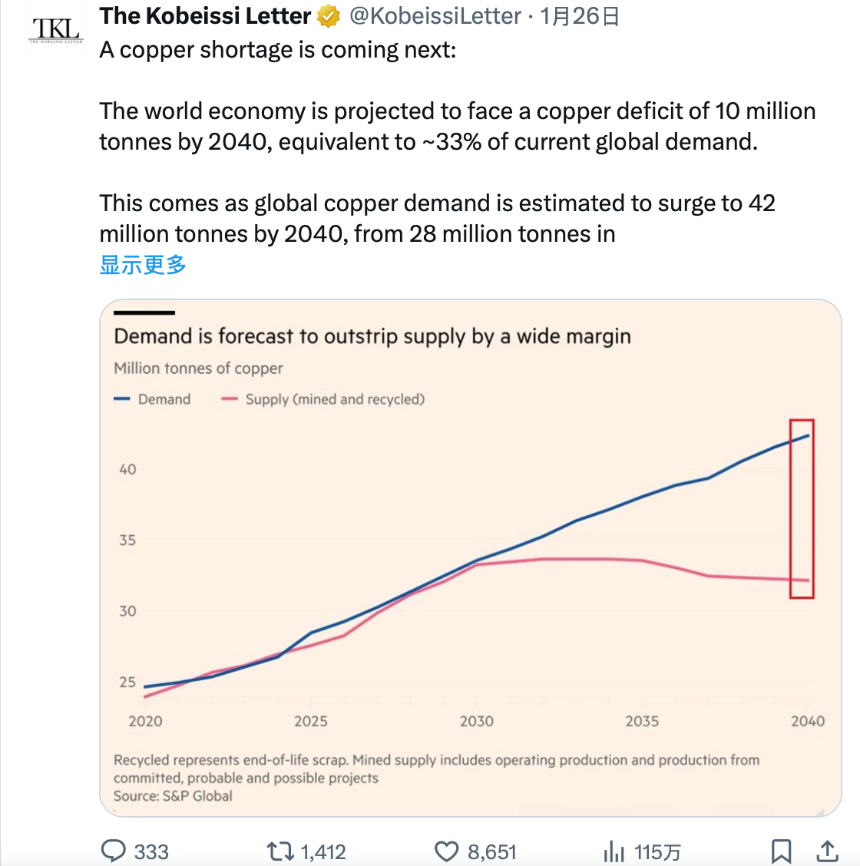This screenshot has width=860, height=866.
Task: Click the red-boxed 2040 deficit highlight
Action: [800, 510]
